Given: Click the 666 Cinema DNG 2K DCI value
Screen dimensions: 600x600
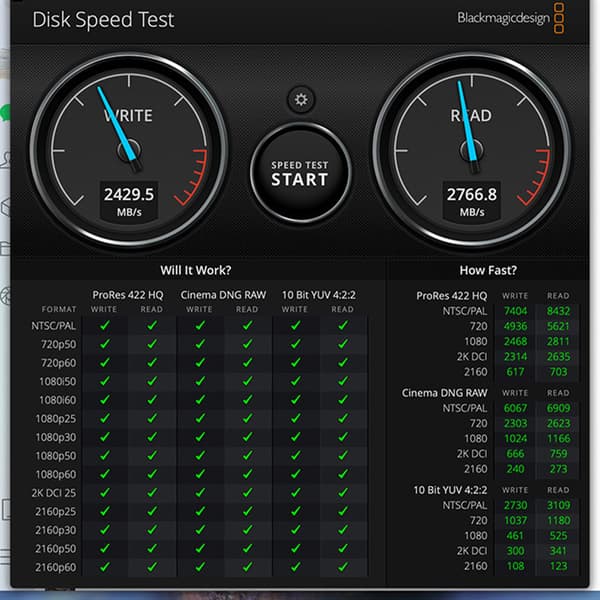Looking at the screenshot, I should tap(515, 454).
